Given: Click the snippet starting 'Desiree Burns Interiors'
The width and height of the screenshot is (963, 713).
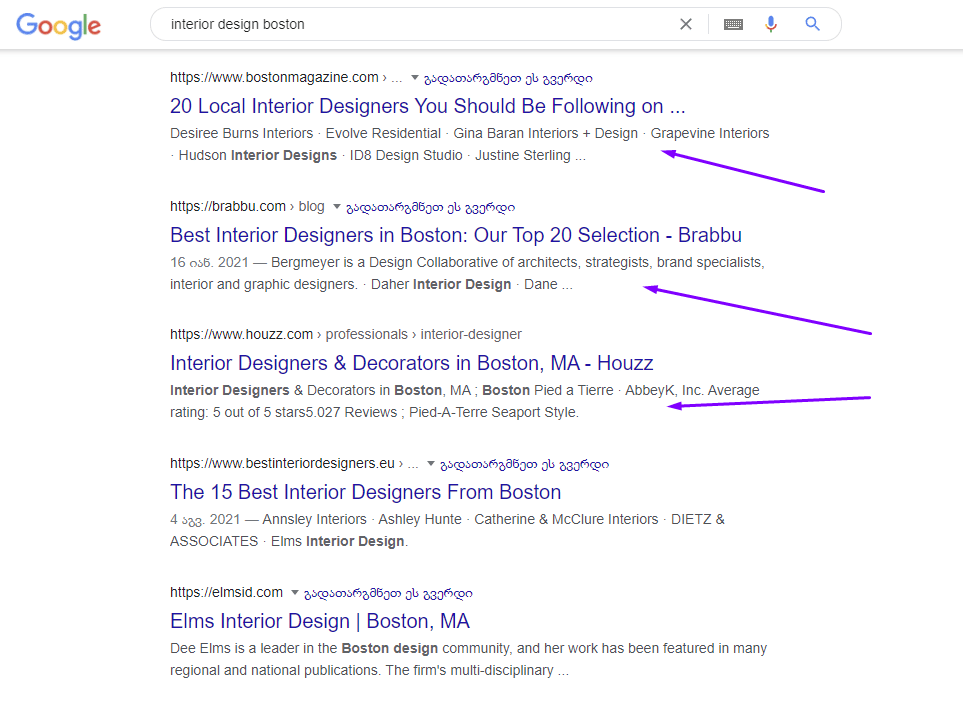Looking at the screenshot, I should 469,144.
